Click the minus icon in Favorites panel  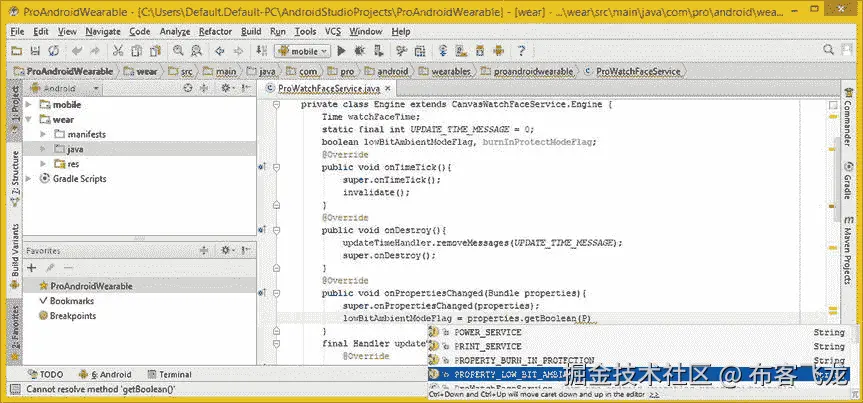(68, 268)
